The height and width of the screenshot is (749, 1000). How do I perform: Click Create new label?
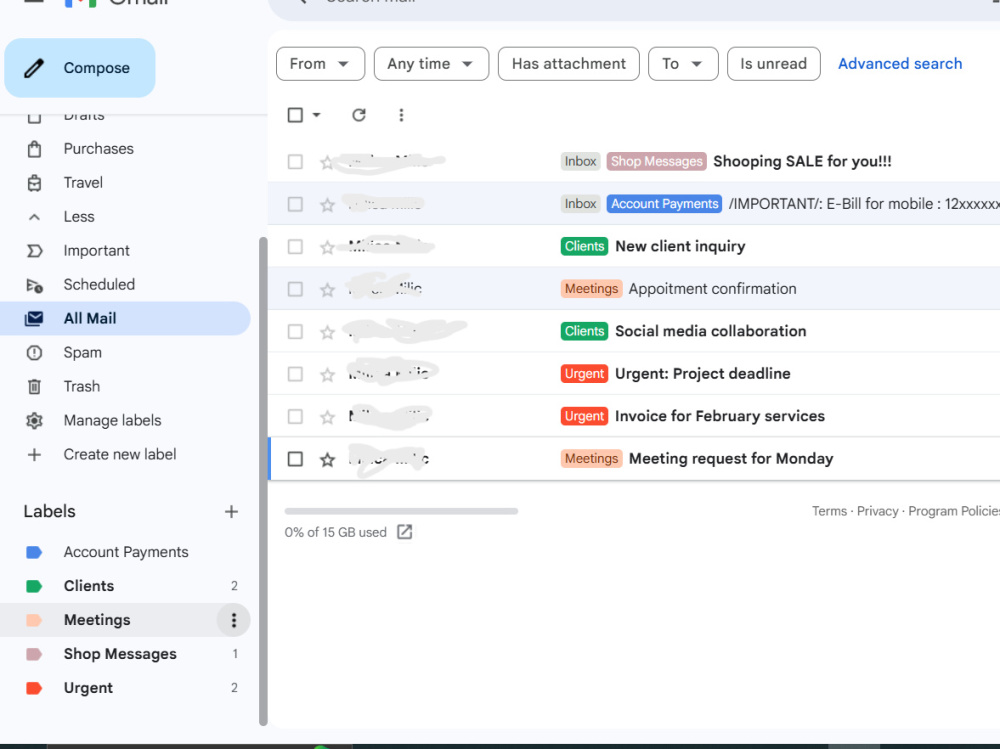point(120,454)
